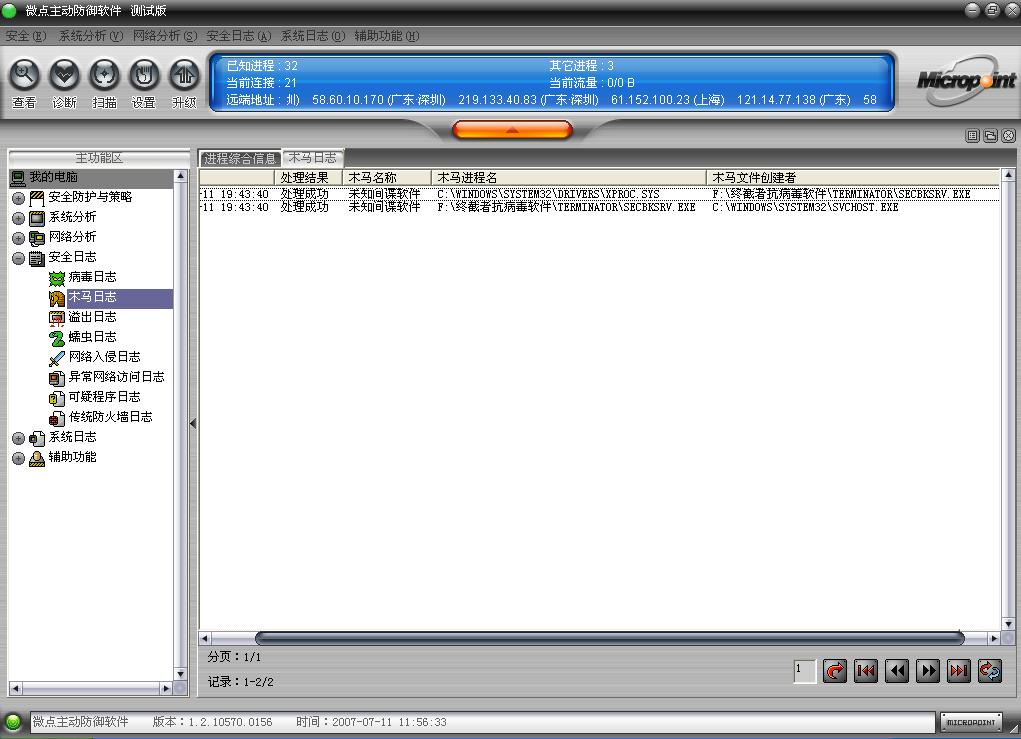Click the green orb in title bar
1021x739 pixels.
[9, 10]
